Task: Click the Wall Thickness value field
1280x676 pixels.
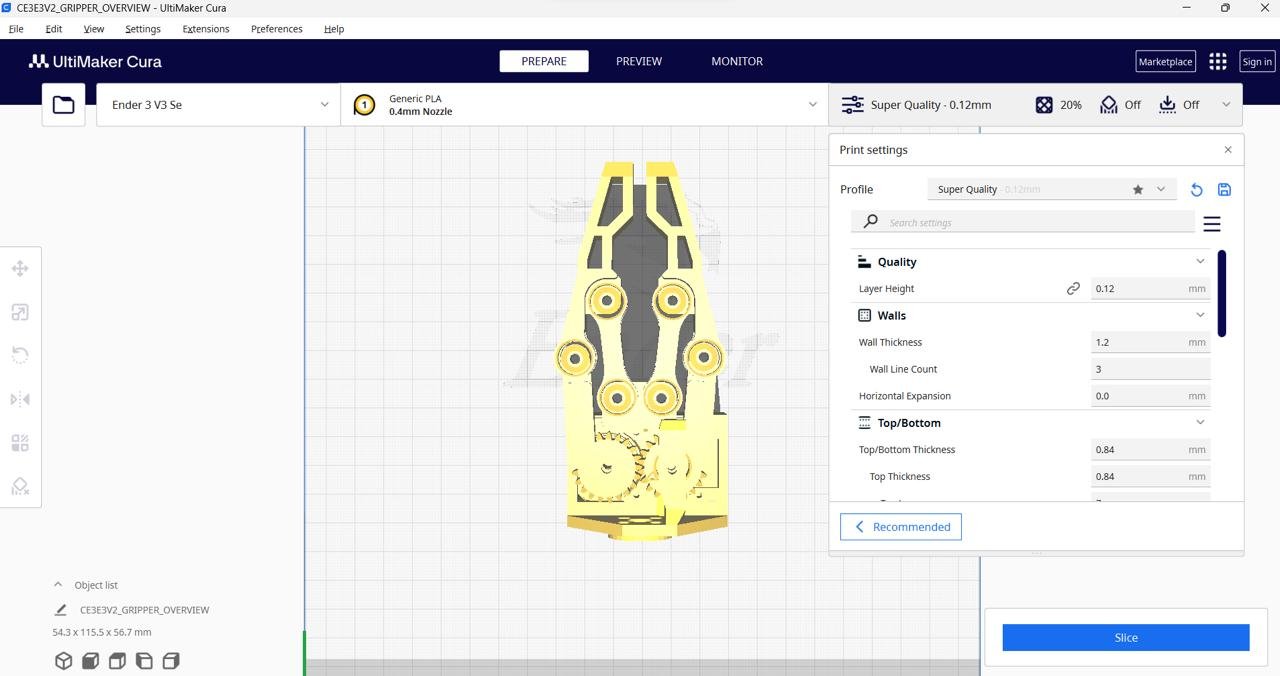Action: pos(1150,342)
